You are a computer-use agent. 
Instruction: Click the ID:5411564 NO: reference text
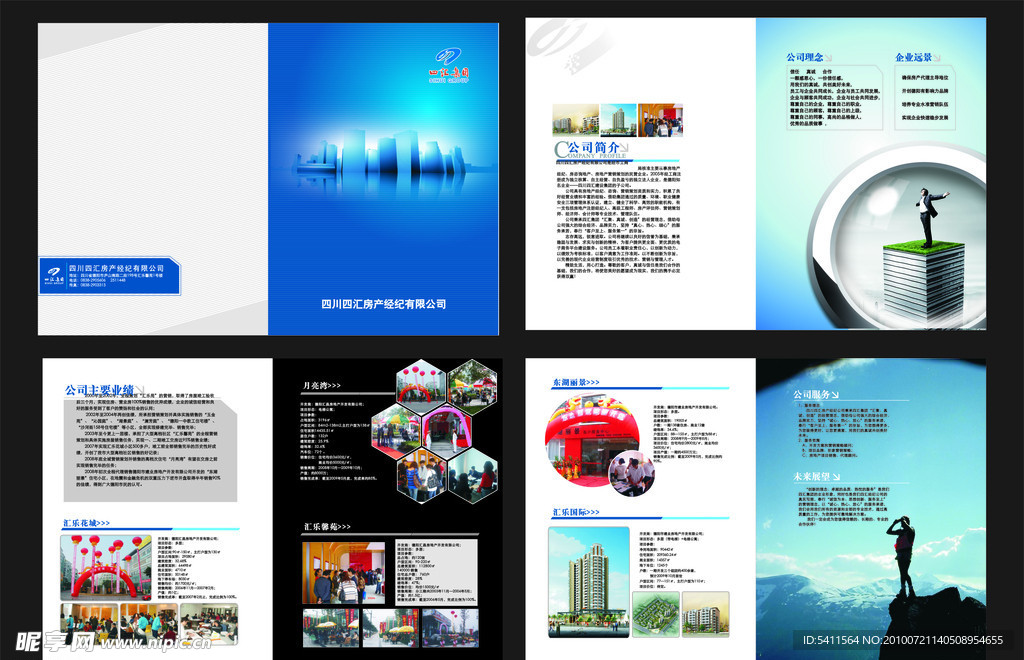click(903, 640)
